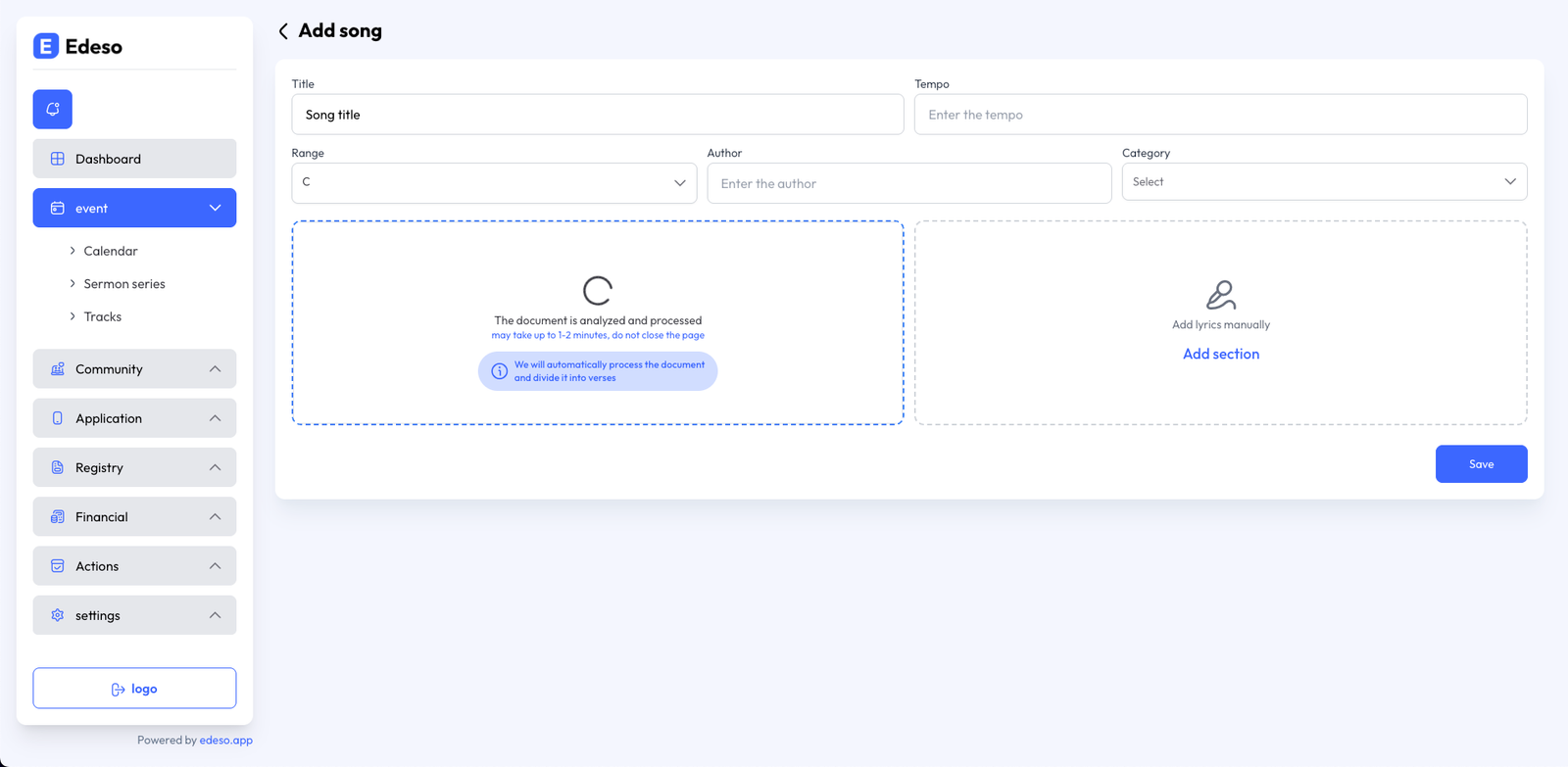The image size is (1568, 767).
Task: Click the back arrow beside Add song
Action: point(283,31)
